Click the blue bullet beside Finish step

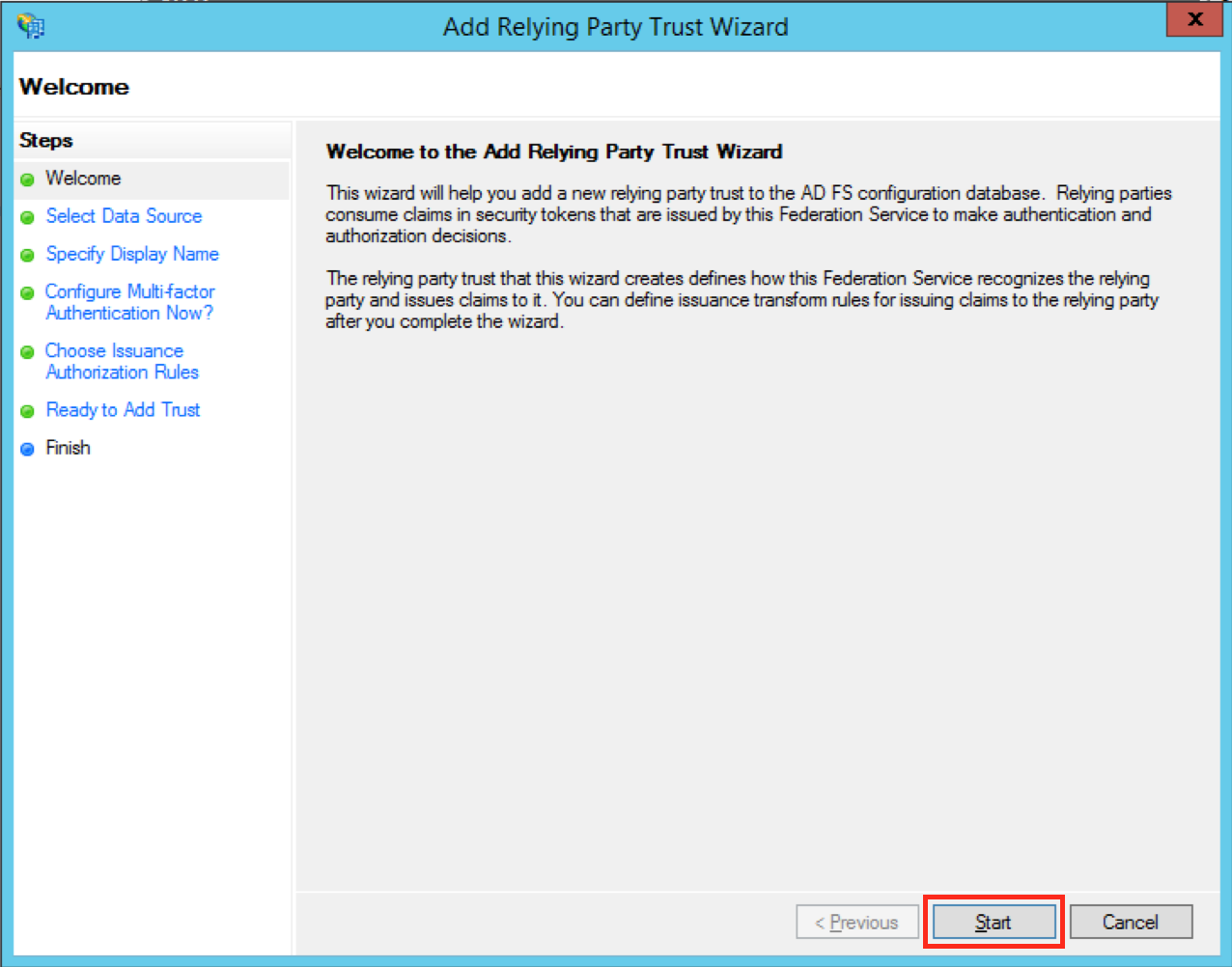pos(27,449)
